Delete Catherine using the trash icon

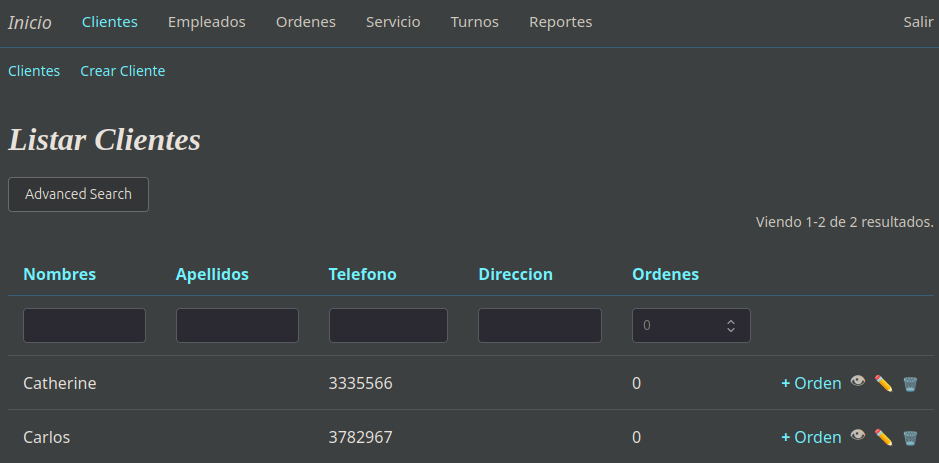pyautogui.click(x=910, y=384)
